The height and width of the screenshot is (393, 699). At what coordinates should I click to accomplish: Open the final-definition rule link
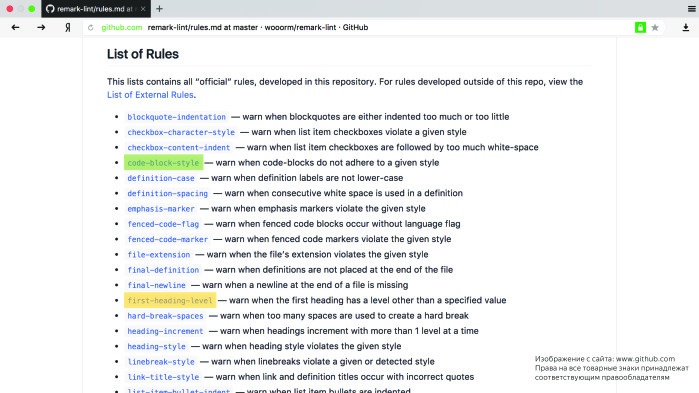163,270
